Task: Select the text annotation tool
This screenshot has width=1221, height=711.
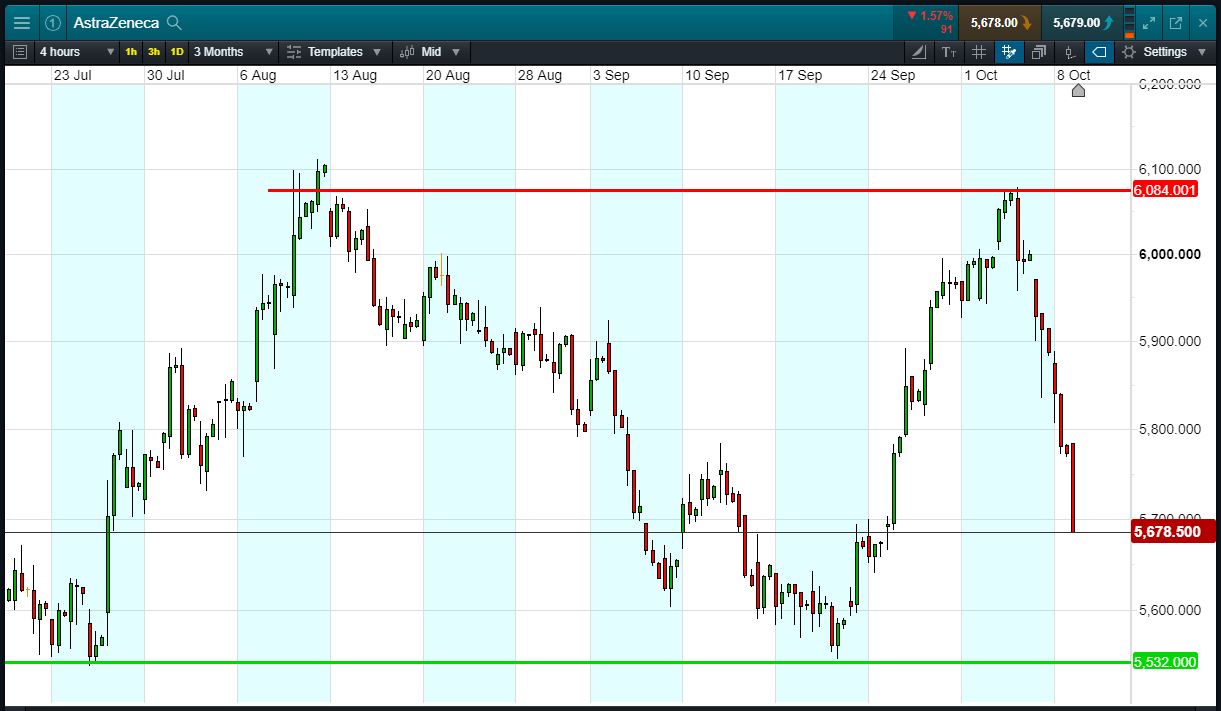Action: pos(949,52)
